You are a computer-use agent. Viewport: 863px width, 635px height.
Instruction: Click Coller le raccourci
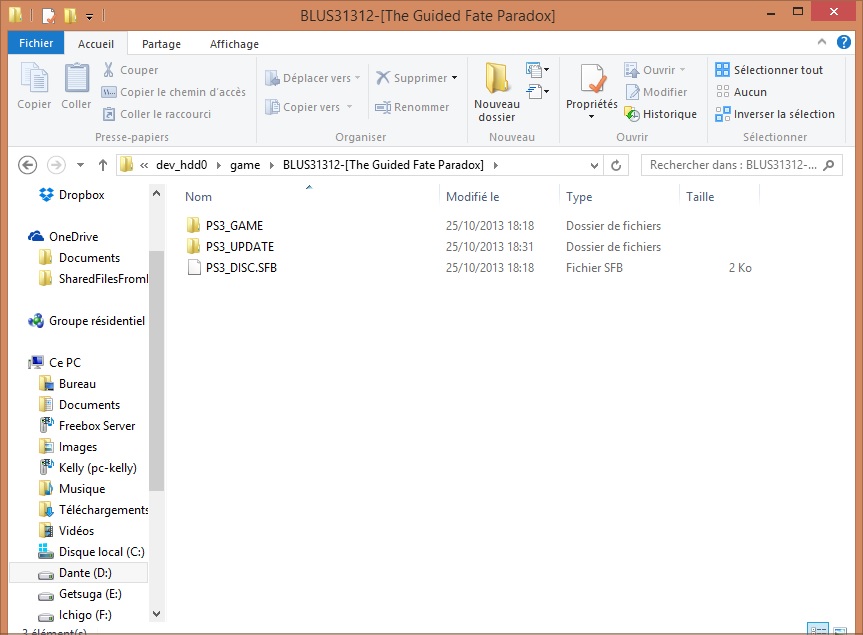157,114
